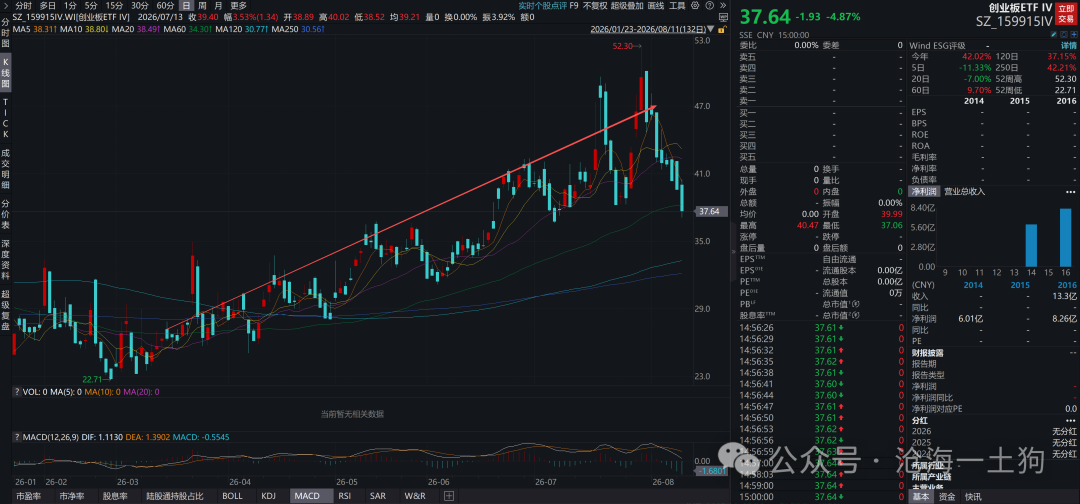Image resolution: width=1080 pixels, height=504 pixels.
Task: Switch to 净利润 chart toggle
Action: pyautogui.click(x=924, y=191)
